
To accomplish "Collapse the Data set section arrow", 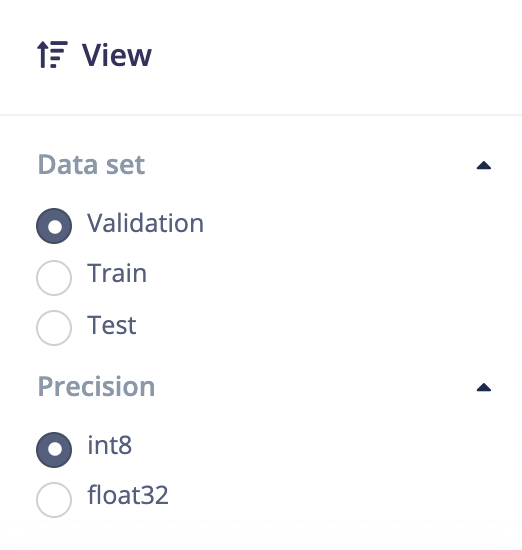I will click(x=484, y=165).
